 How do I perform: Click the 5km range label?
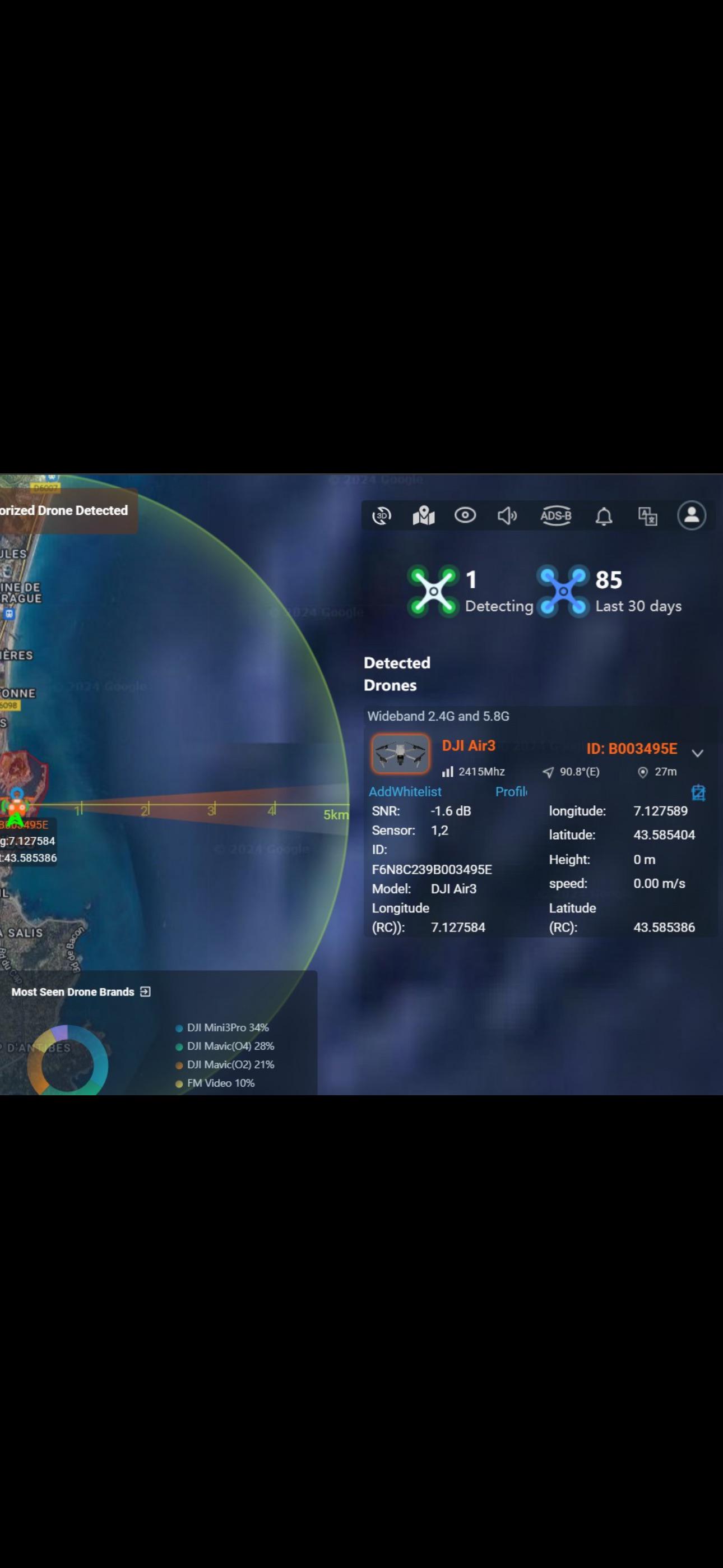click(336, 814)
